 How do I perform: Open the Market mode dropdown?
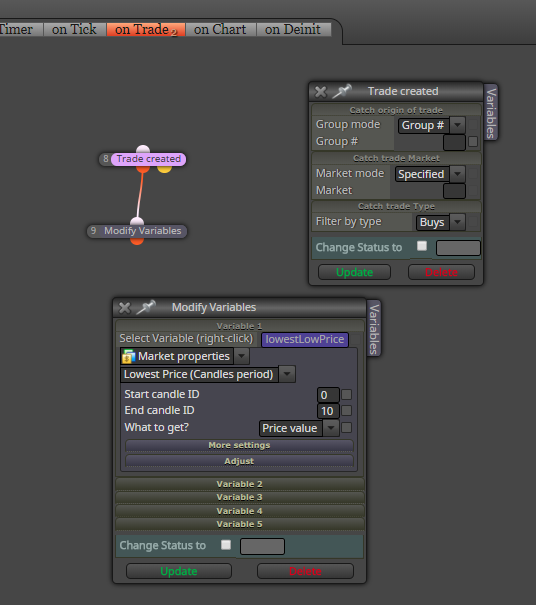(457, 174)
